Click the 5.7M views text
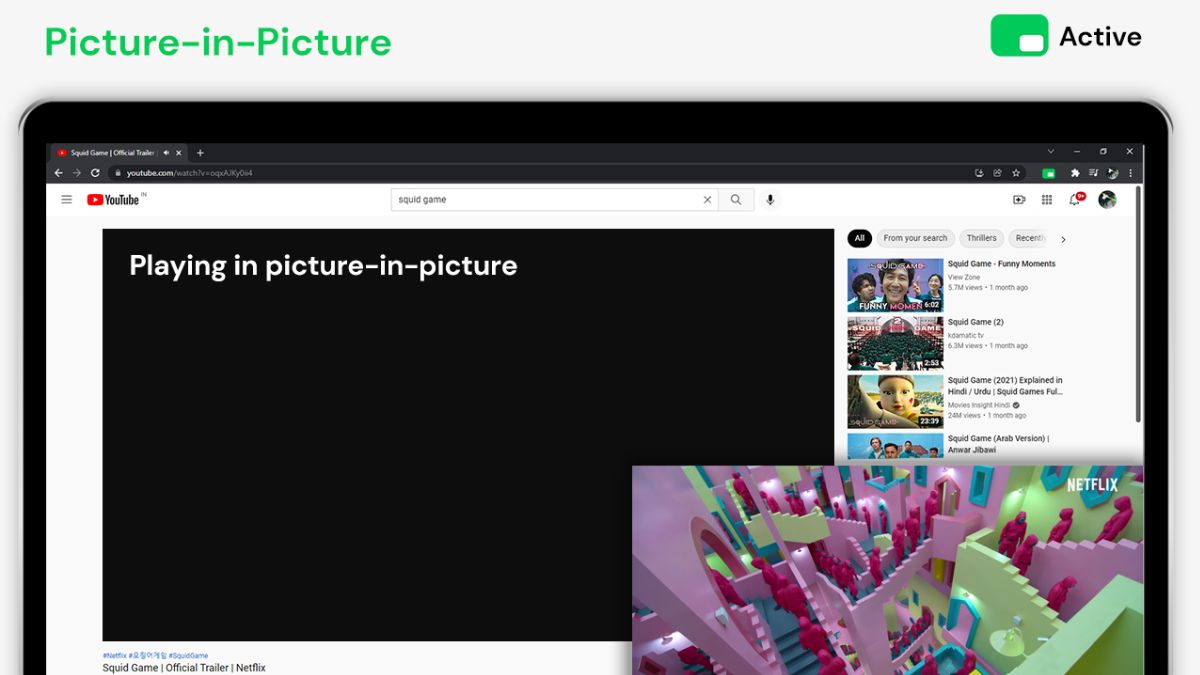This screenshot has height=675, width=1200. (x=965, y=288)
